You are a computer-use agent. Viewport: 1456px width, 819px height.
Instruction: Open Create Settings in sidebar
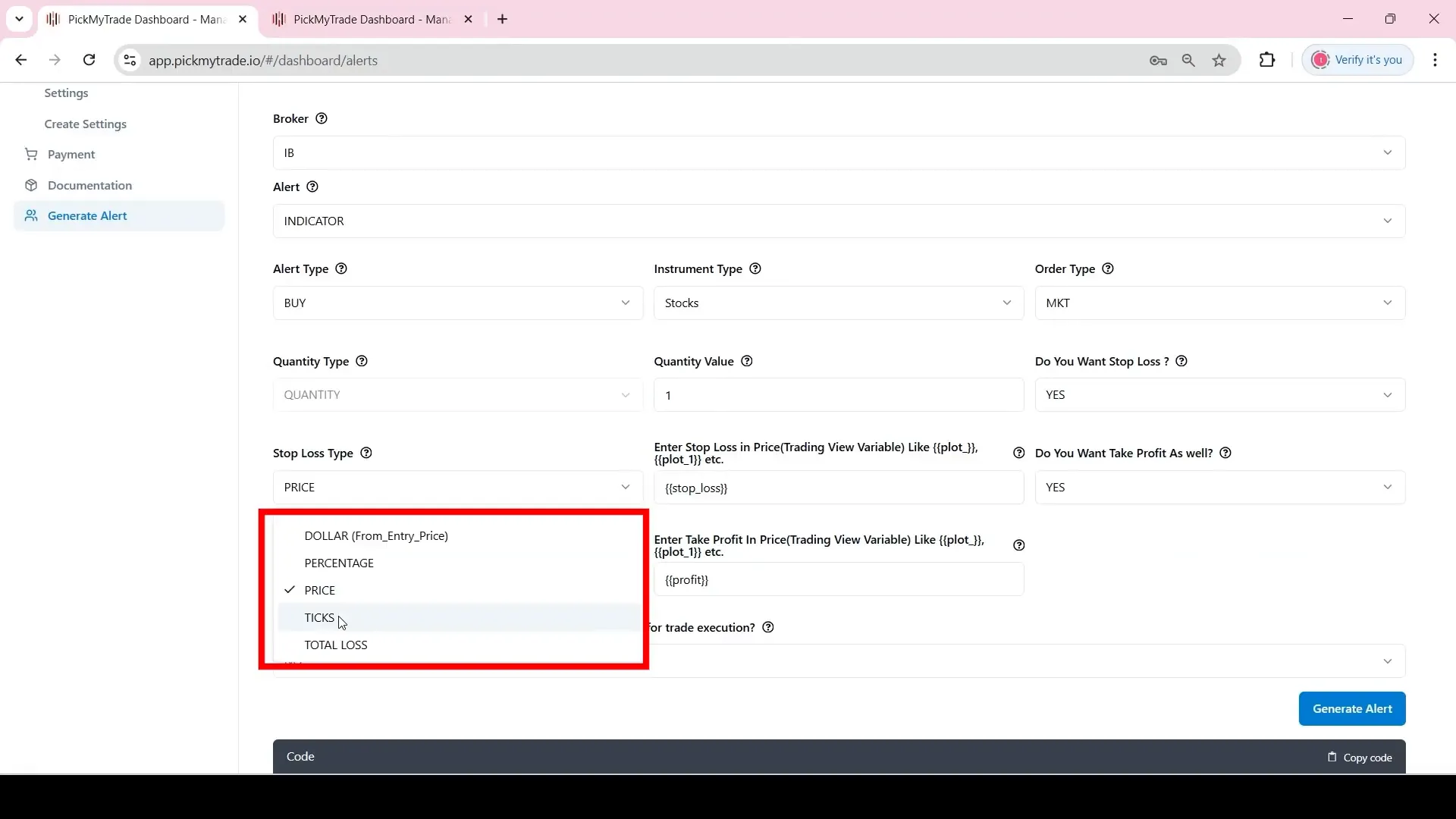pyautogui.click(x=86, y=124)
